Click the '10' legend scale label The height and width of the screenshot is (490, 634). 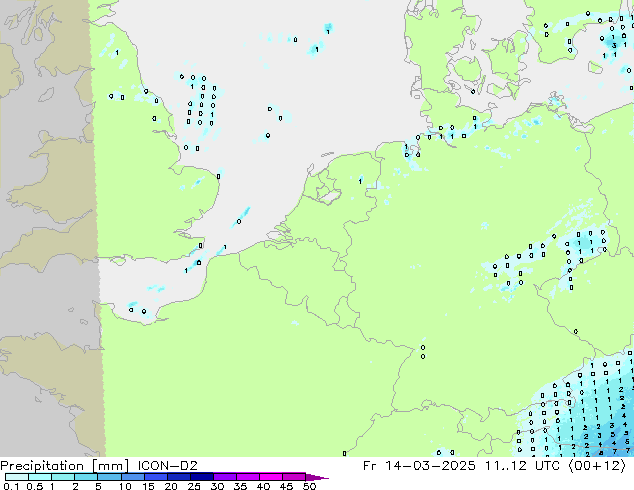pyautogui.click(x=125, y=486)
